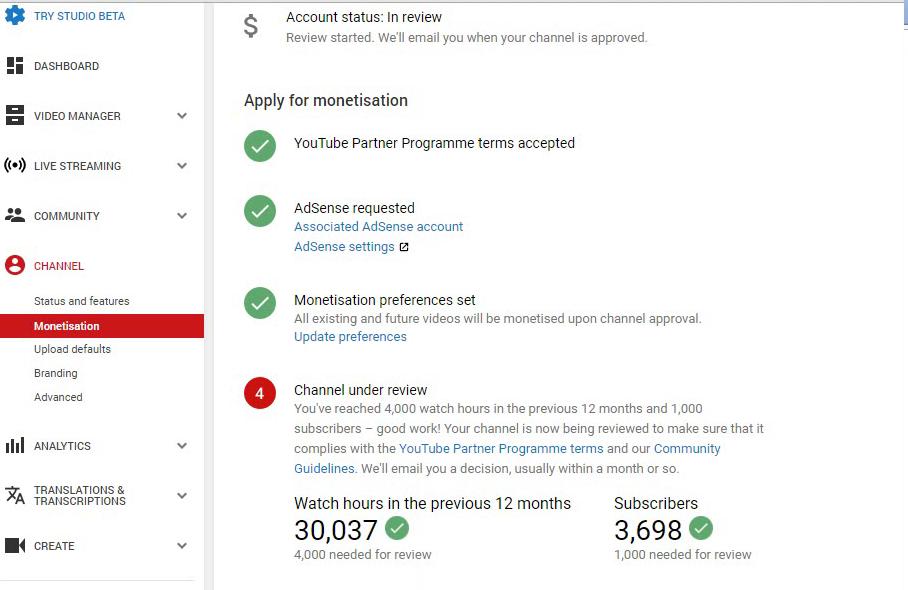Click the Translations & Transcriptions icon
The width and height of the screenshot is (908, 590).
(x=14, y=495)
